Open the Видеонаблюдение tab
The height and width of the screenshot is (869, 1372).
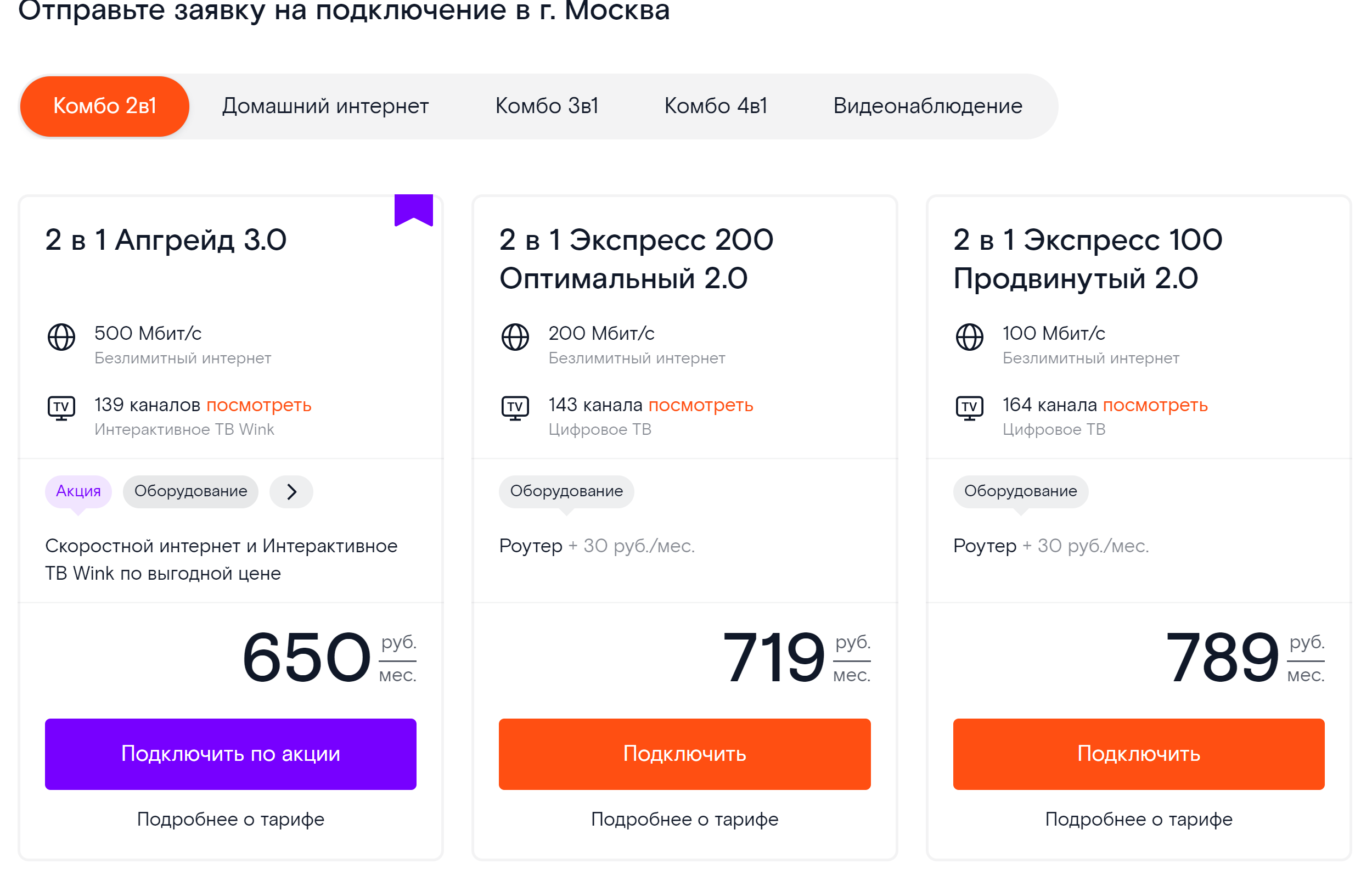[927, 106]
